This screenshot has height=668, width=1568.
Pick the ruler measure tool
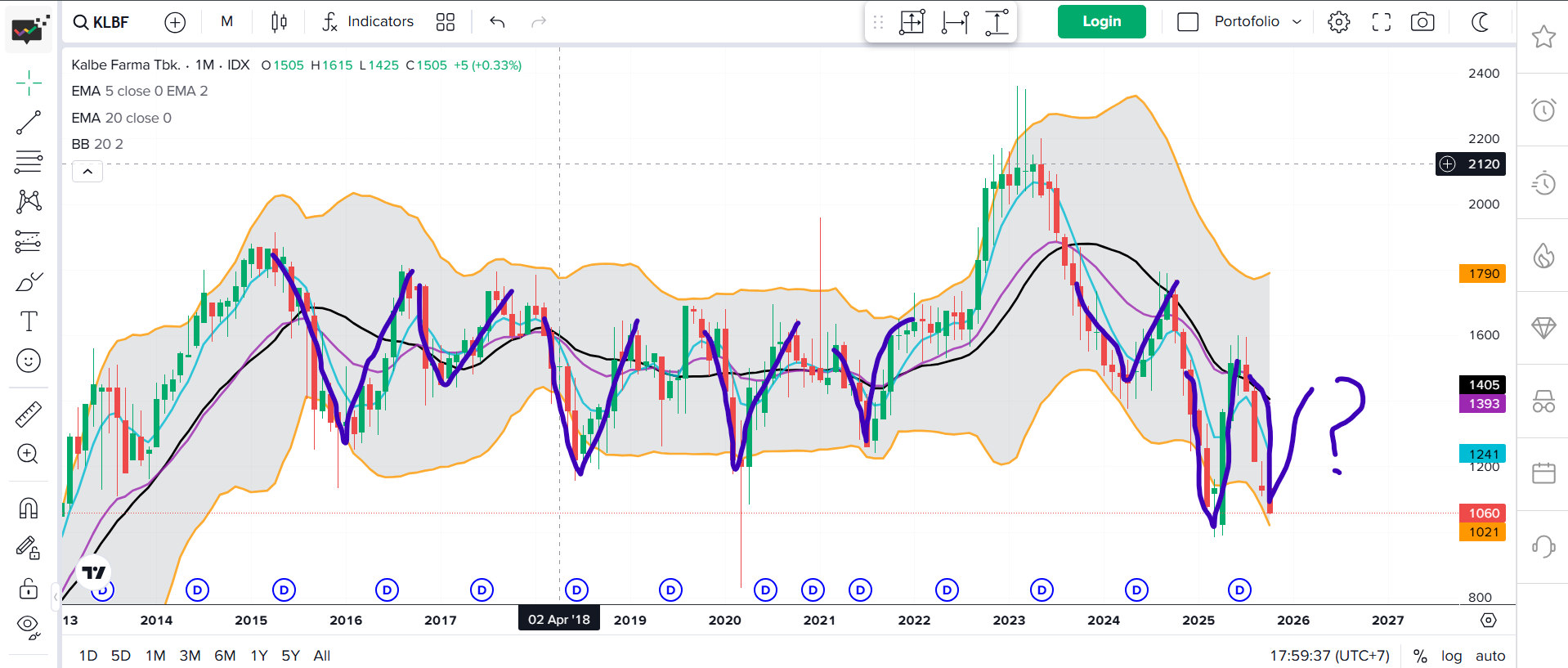pyautogui.click(x=29, y=415)
